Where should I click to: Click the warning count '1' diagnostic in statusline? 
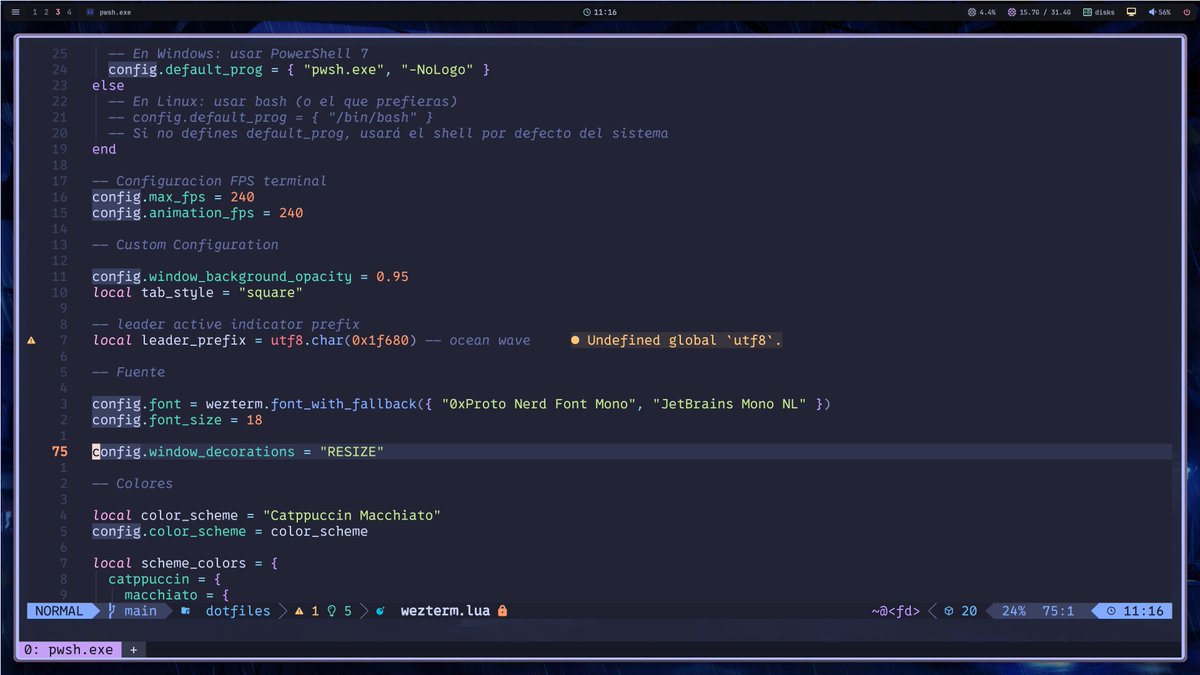click(x=307, y=611)
